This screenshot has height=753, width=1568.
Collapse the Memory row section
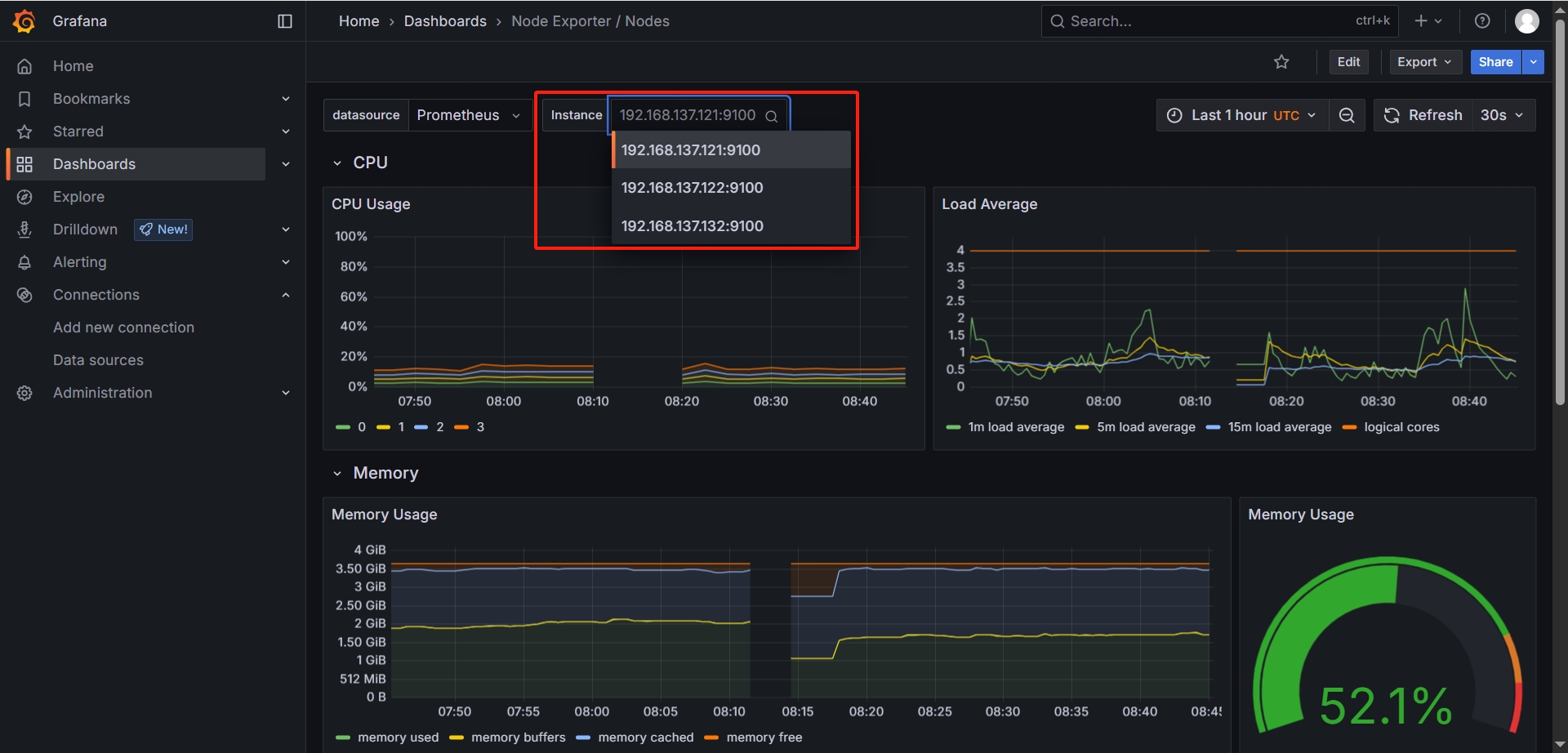tap(337, 474)
